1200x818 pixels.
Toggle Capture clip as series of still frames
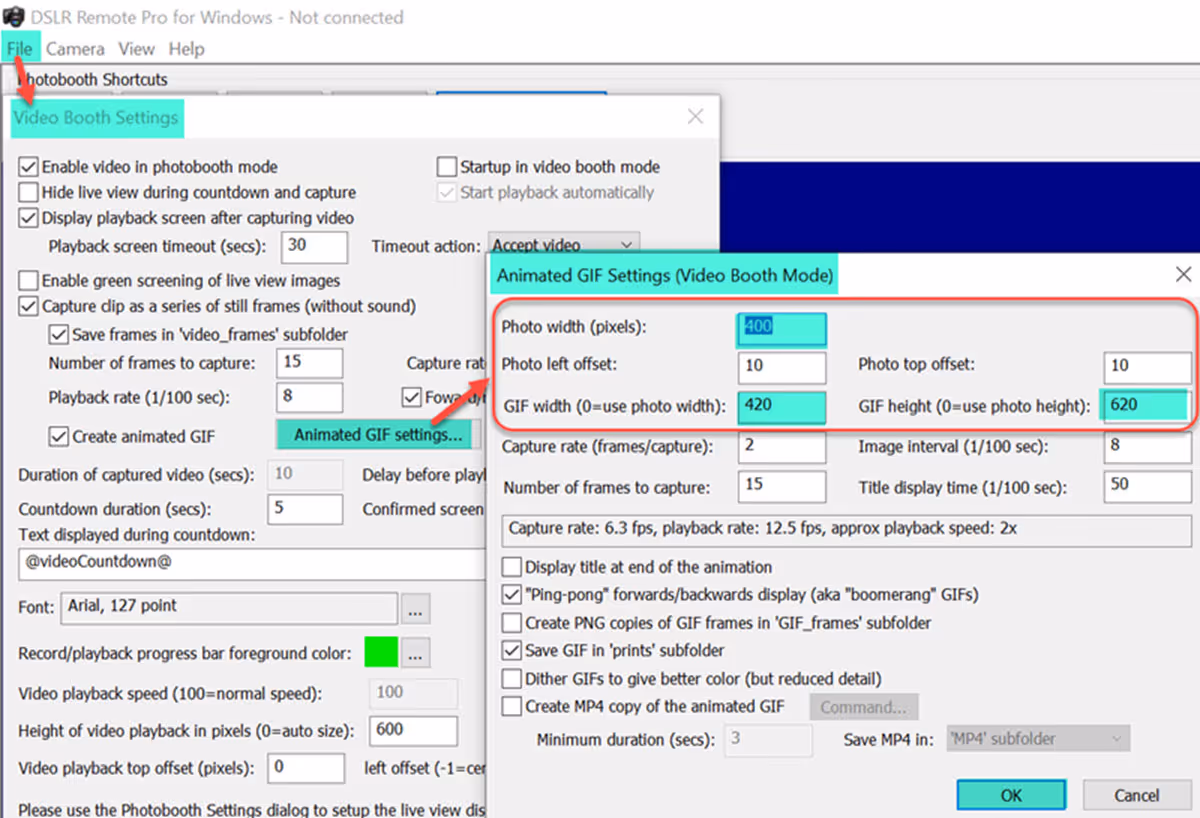29,306
